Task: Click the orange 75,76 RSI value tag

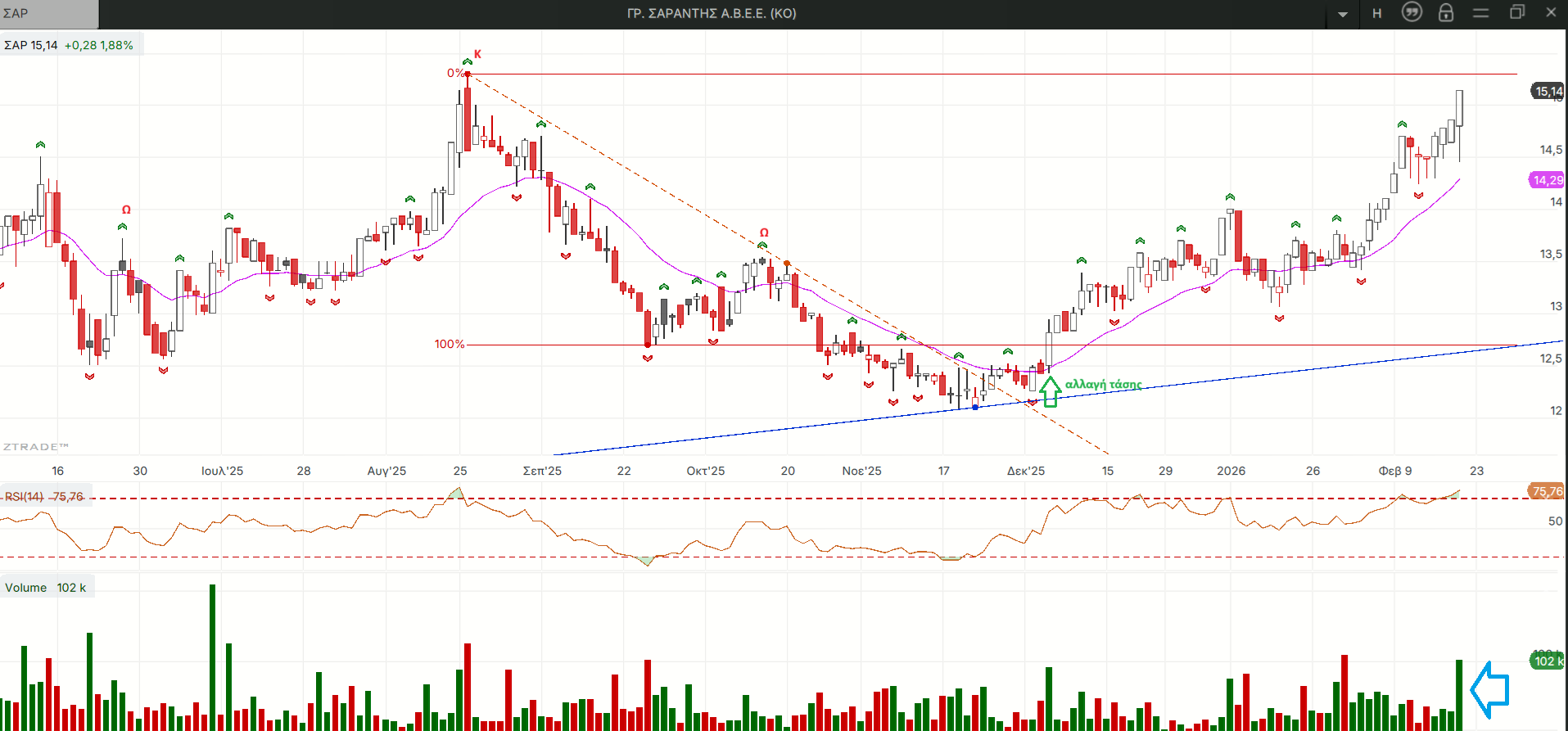Action: tap(1547, 491)
